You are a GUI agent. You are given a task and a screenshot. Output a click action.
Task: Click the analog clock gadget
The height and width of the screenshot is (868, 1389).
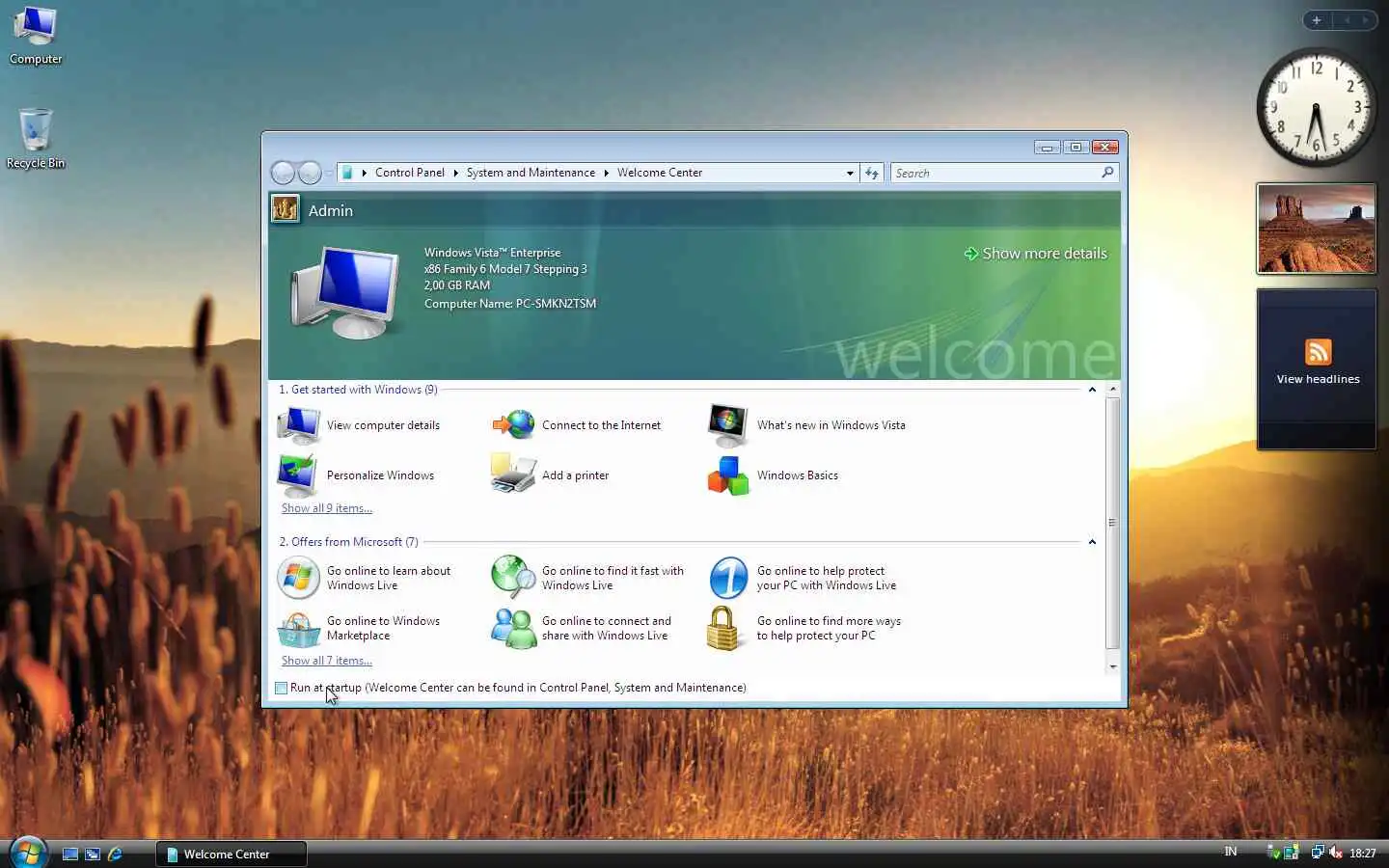[x=1317, y=107]
